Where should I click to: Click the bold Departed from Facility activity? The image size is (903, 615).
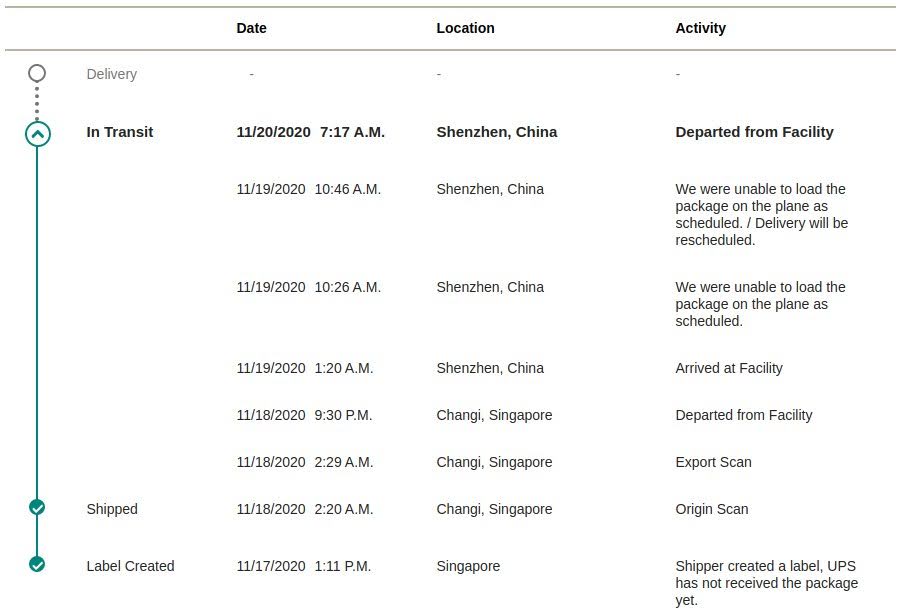click(x=754, y=132)
